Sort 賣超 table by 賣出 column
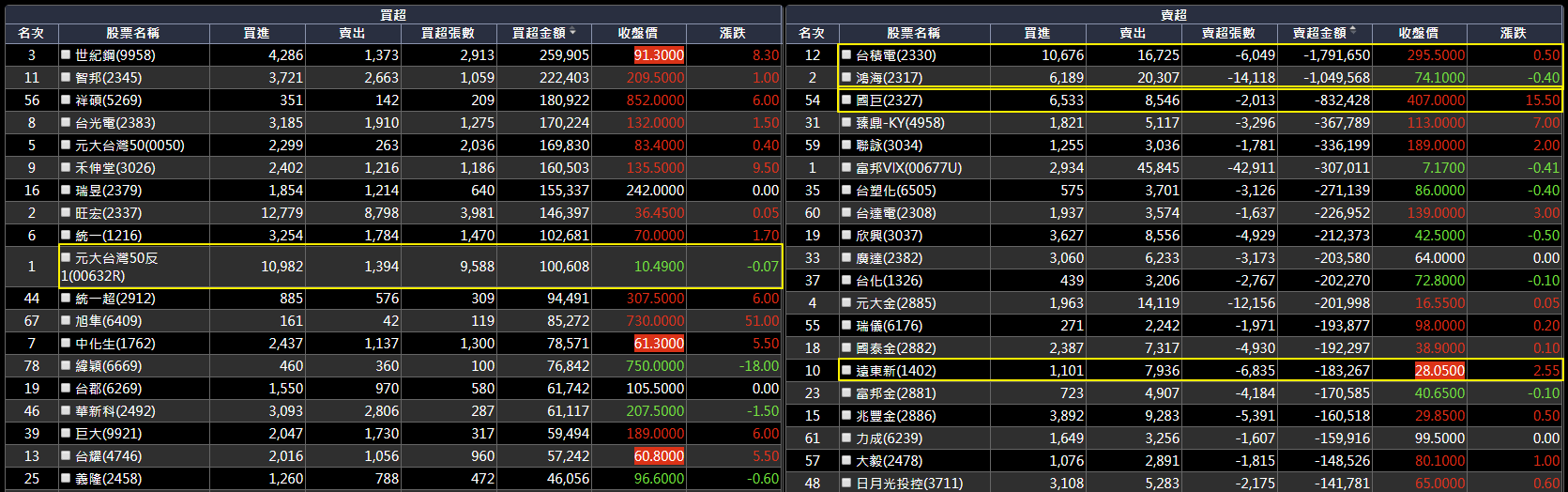This screenshot has height=492, width=1568. coord(1134,33)
